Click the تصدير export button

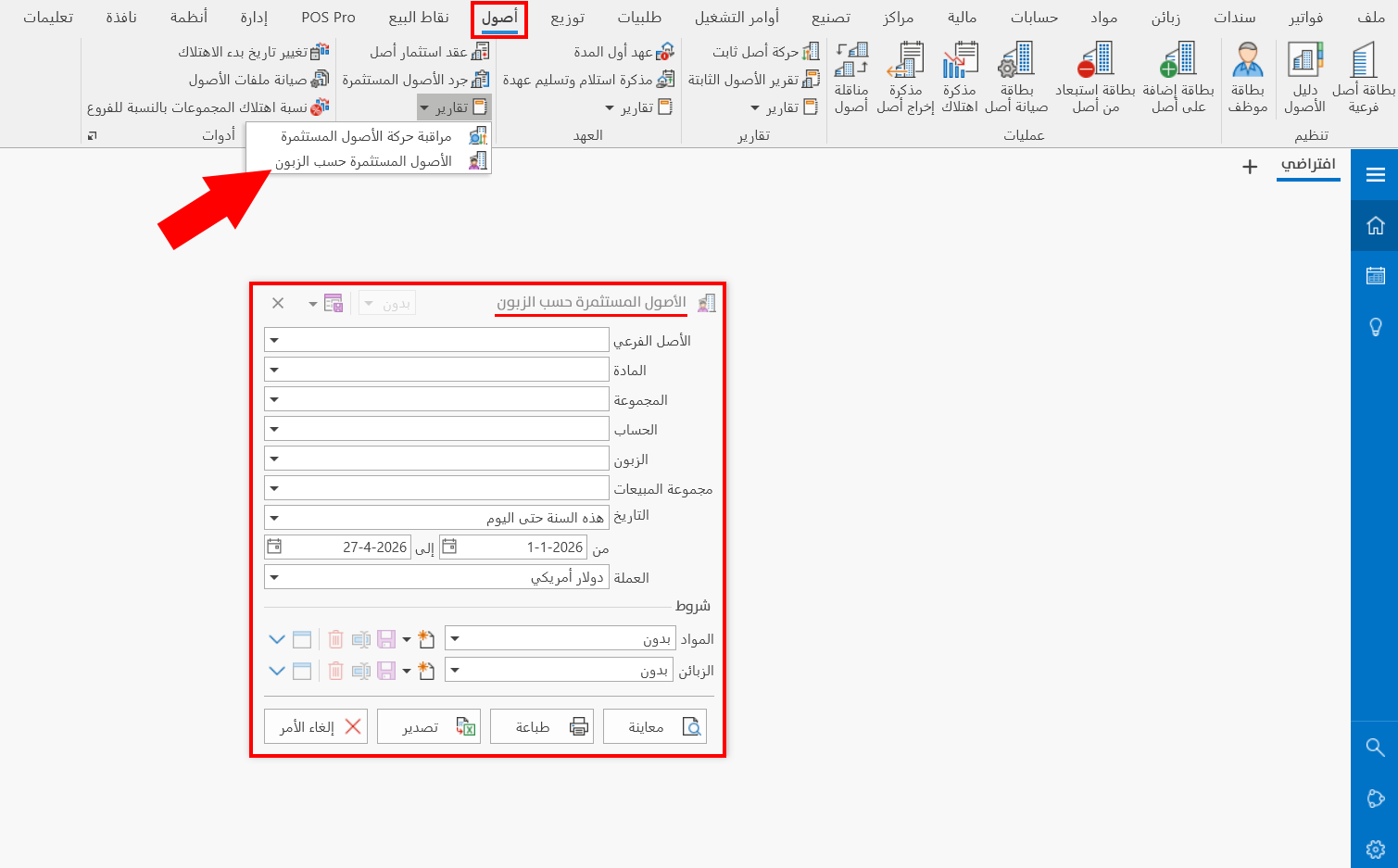(429, 726)
